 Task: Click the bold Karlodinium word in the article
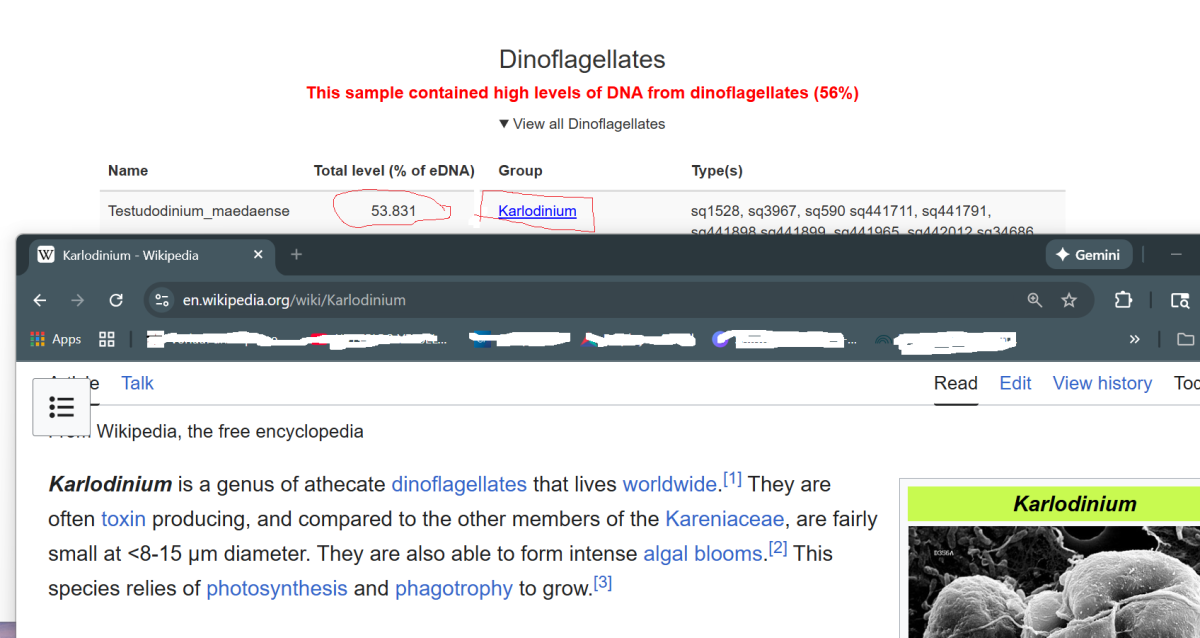[x=110, y=484]
